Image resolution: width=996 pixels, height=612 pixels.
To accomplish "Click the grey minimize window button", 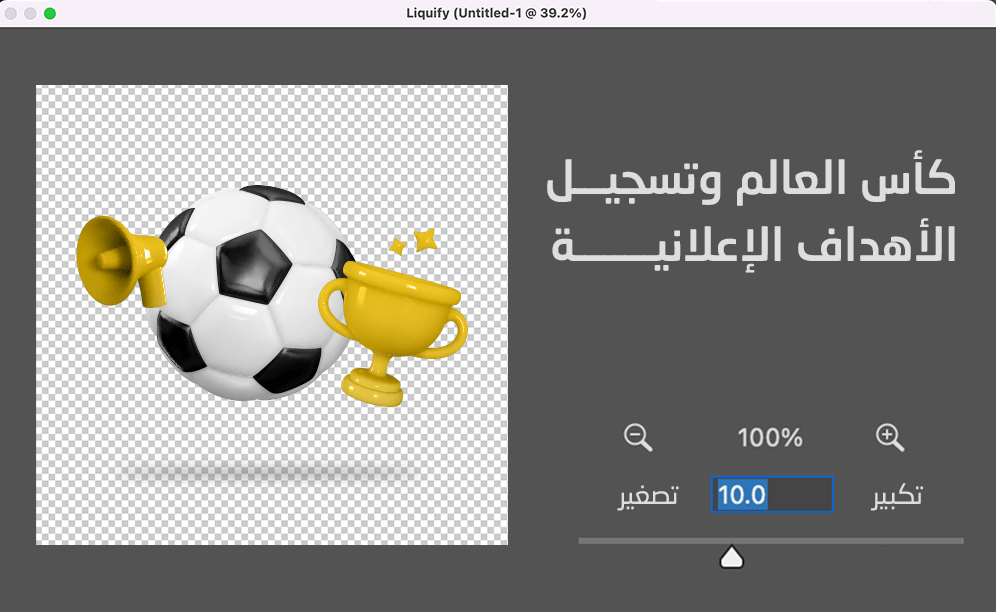I will point(30,13).
